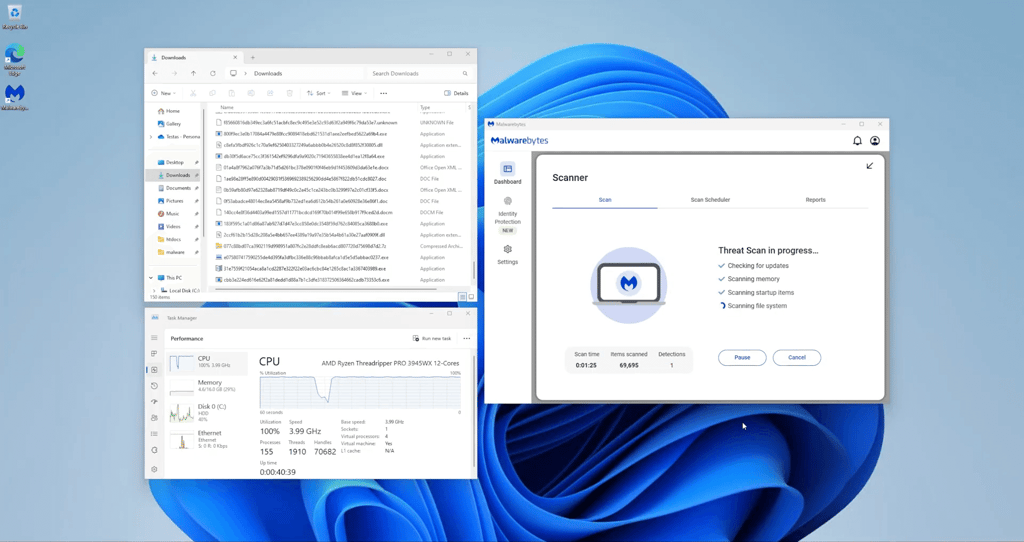This screenshot has width=1024, height=542.
Task: Open Task Manager settings gear
Action: tap(154, 469)
